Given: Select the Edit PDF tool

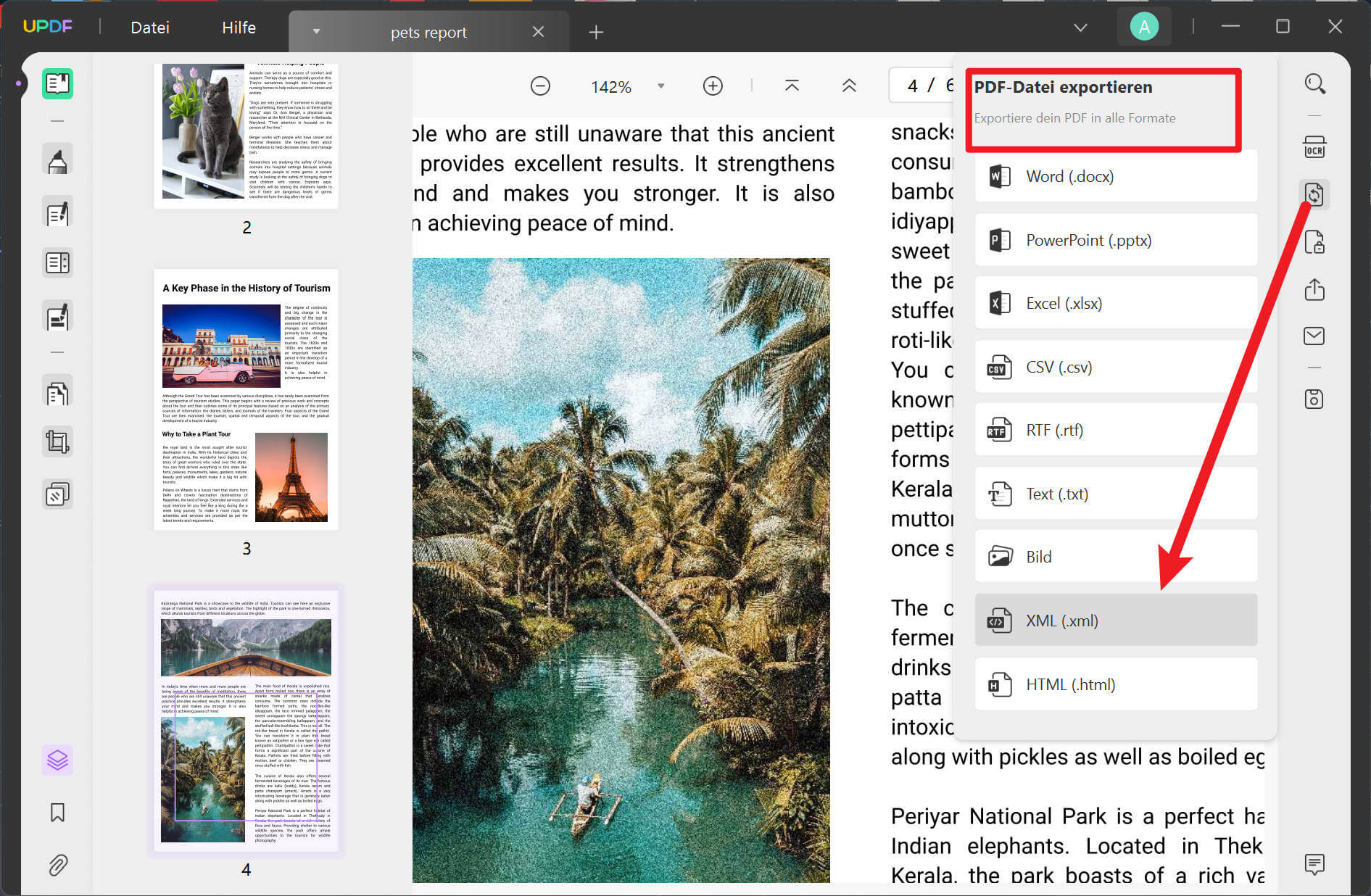Looking at the screenshot, I should click(57, 212).
